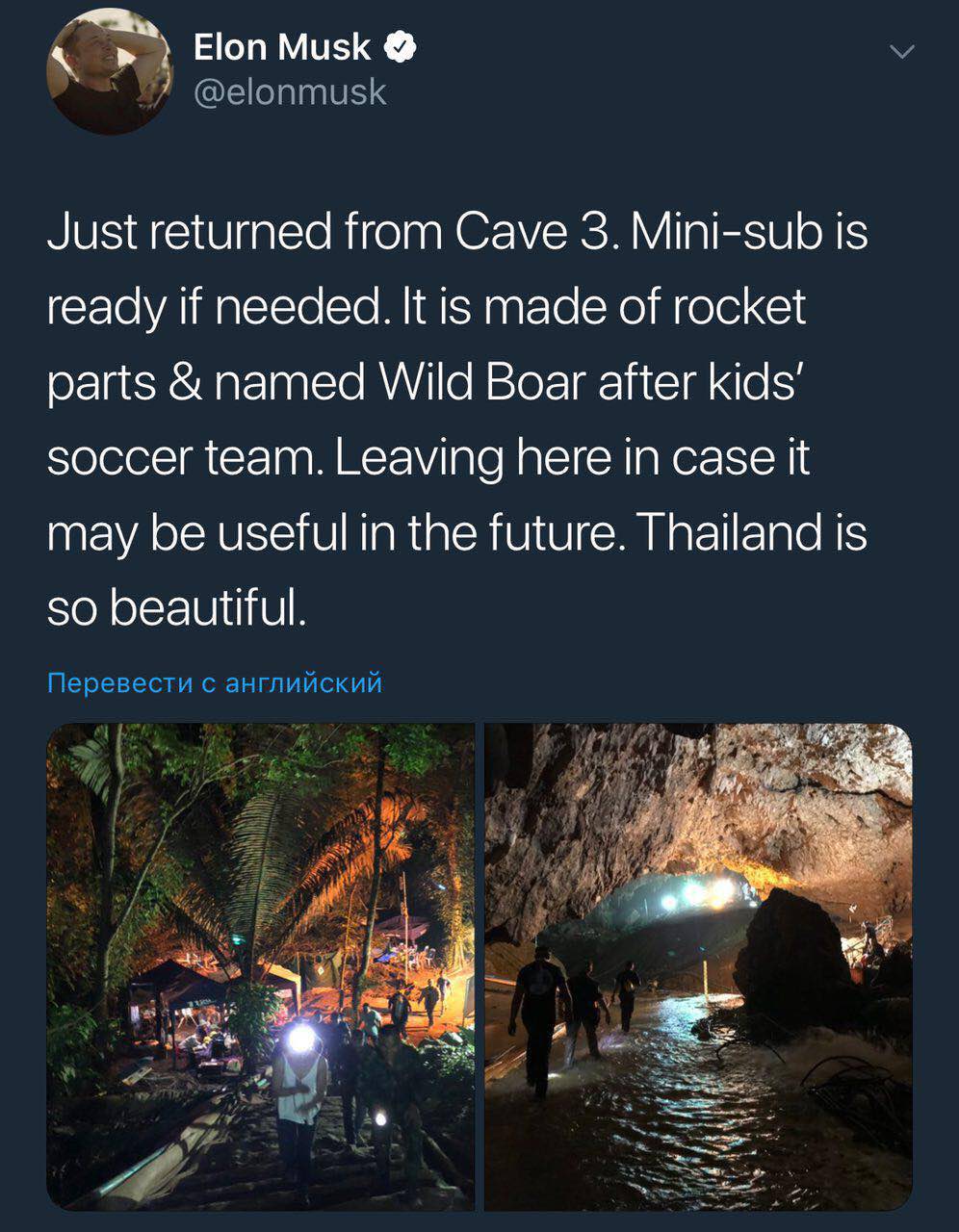Image resolution: width=959 pixels, height=1232 pixels.
Task: Translate tweet via "Перевести с английский"
Action: point(215,683)
